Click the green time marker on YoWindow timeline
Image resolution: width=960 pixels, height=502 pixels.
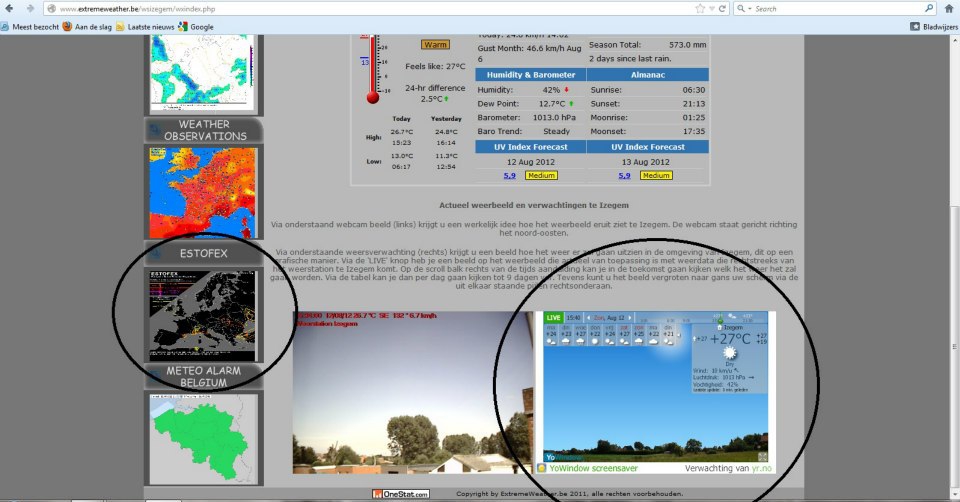coord(720,320)
